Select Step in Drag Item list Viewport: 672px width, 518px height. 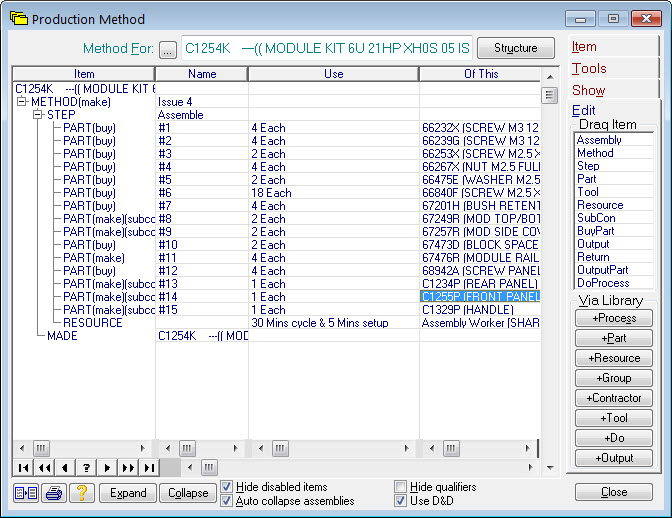[x=614, y=166]
